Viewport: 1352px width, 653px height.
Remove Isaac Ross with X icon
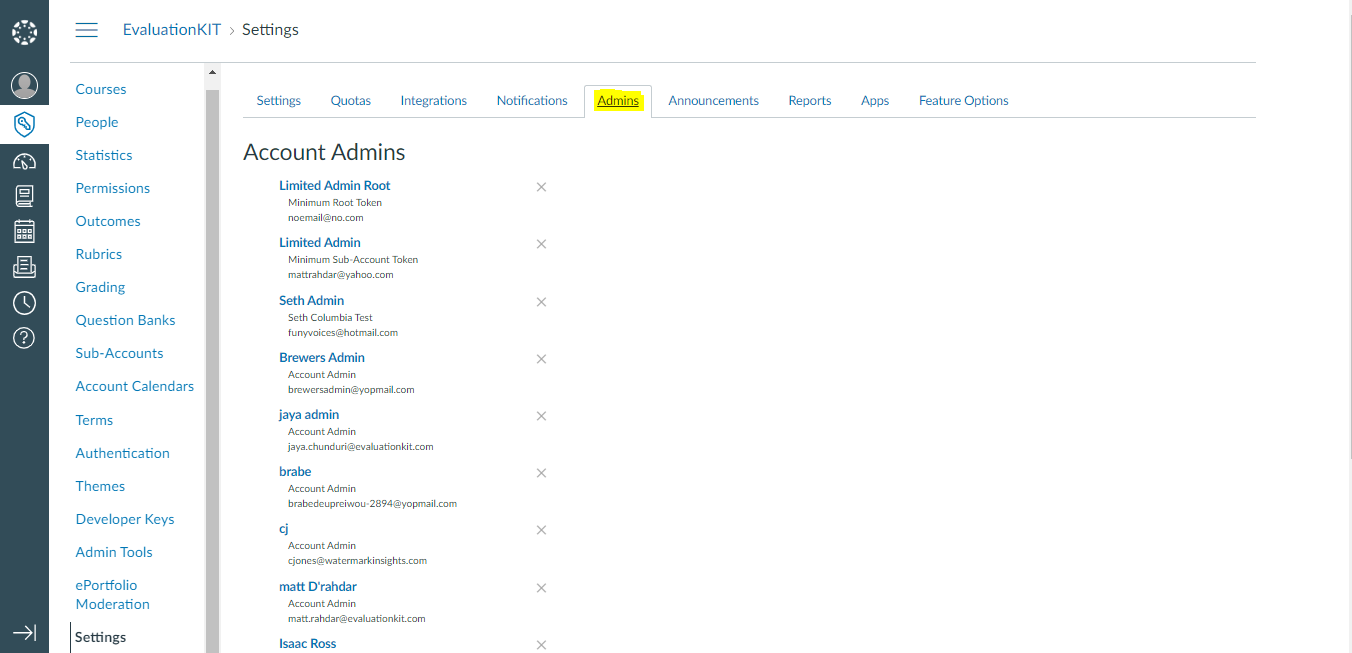(x=541, y=645)
